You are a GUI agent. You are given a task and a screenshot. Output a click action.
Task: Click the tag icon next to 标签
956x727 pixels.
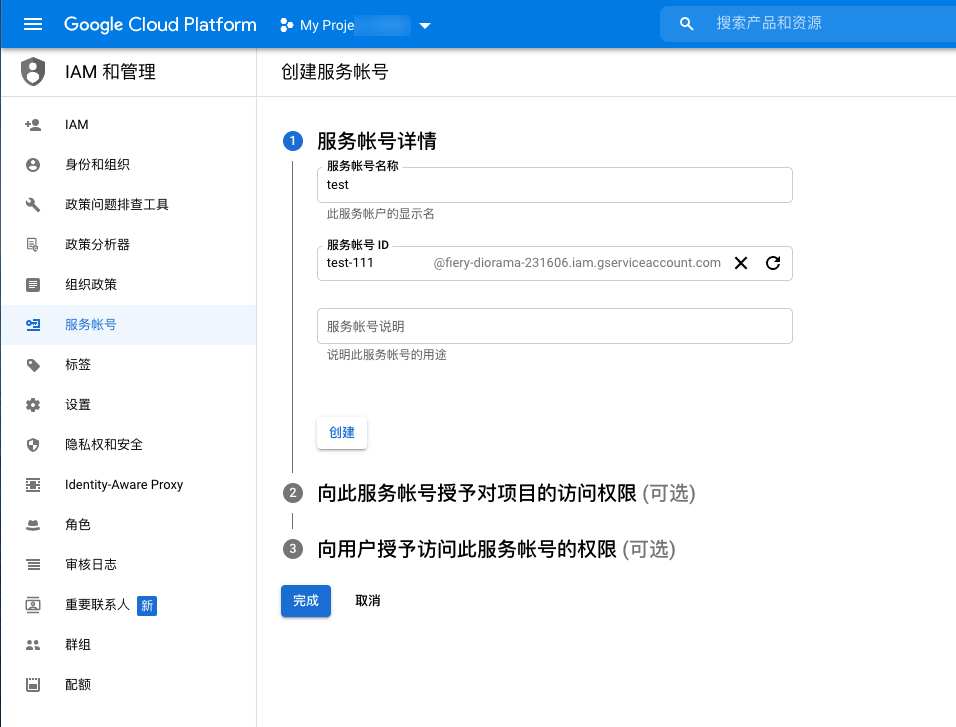pyautogui.click(x=33, y=365)
